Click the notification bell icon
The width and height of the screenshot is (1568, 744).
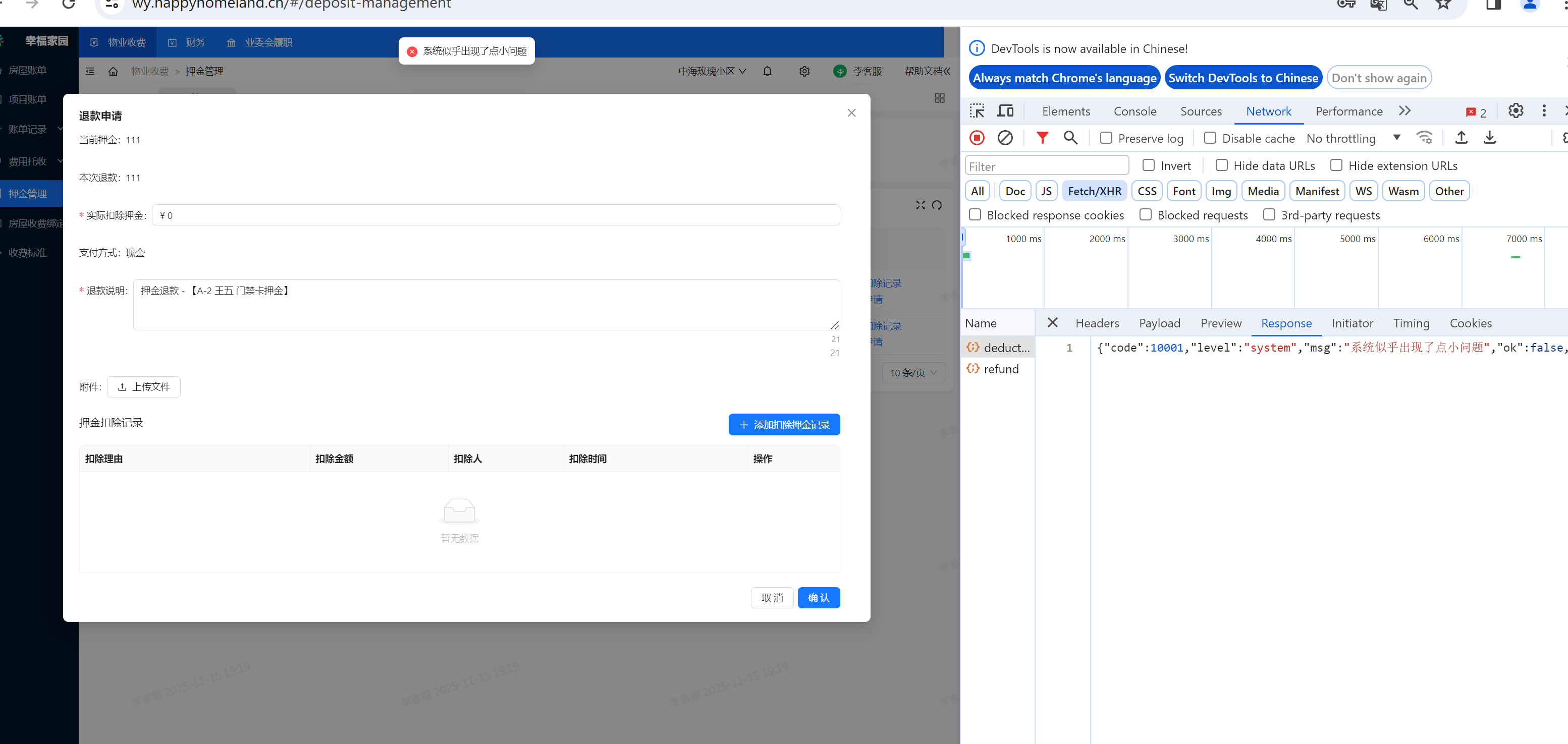[767, 71]
